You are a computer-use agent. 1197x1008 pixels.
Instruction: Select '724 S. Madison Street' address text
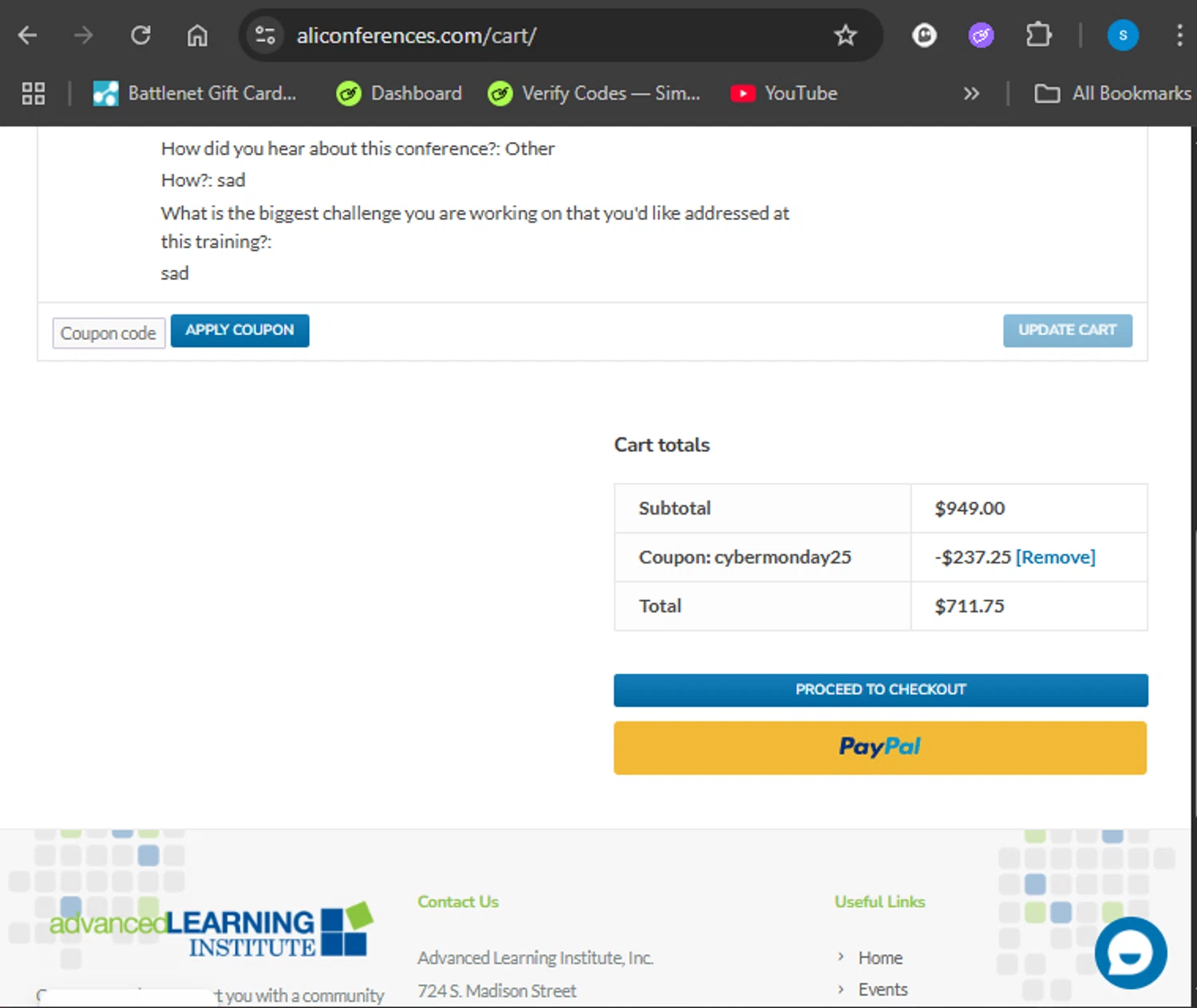(496, 991)
